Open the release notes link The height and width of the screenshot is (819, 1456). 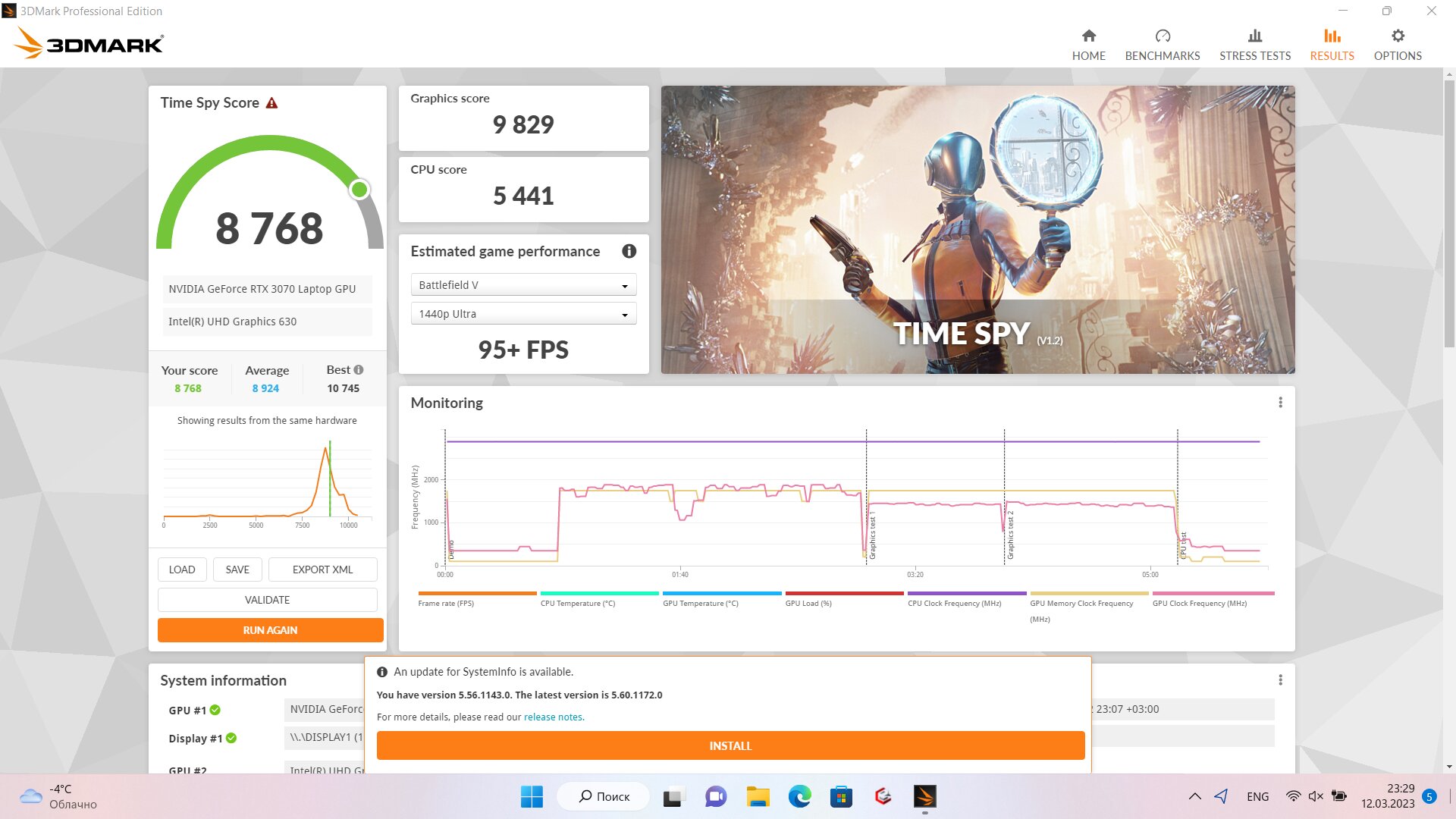(553, 717)
